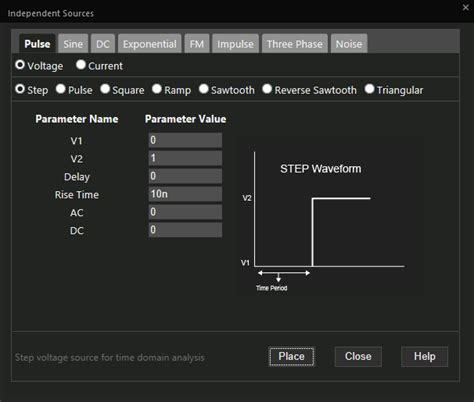Open the DC source tab
474x402 pixels.
103,44
